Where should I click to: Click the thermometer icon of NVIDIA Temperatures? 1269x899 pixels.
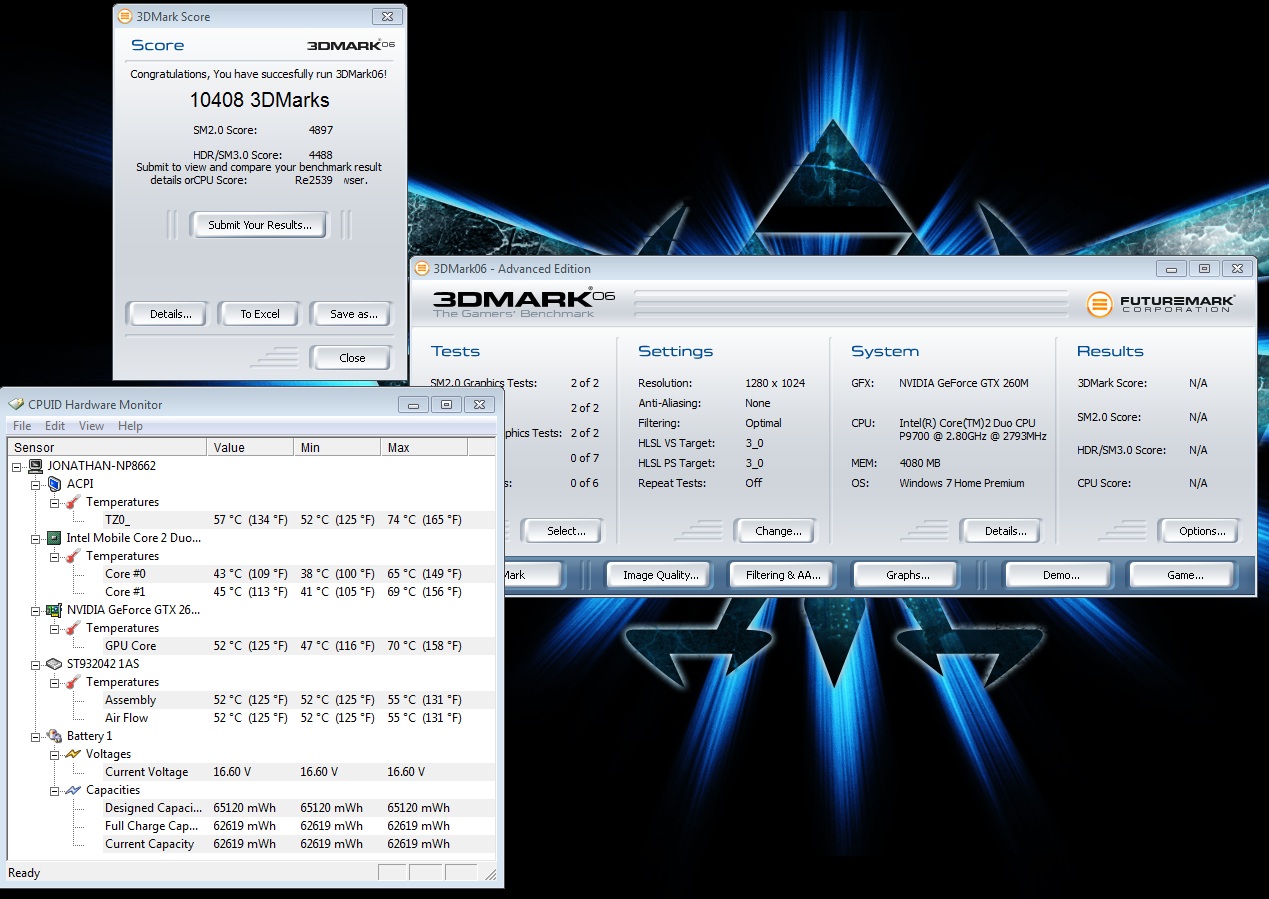pos(73,628)
